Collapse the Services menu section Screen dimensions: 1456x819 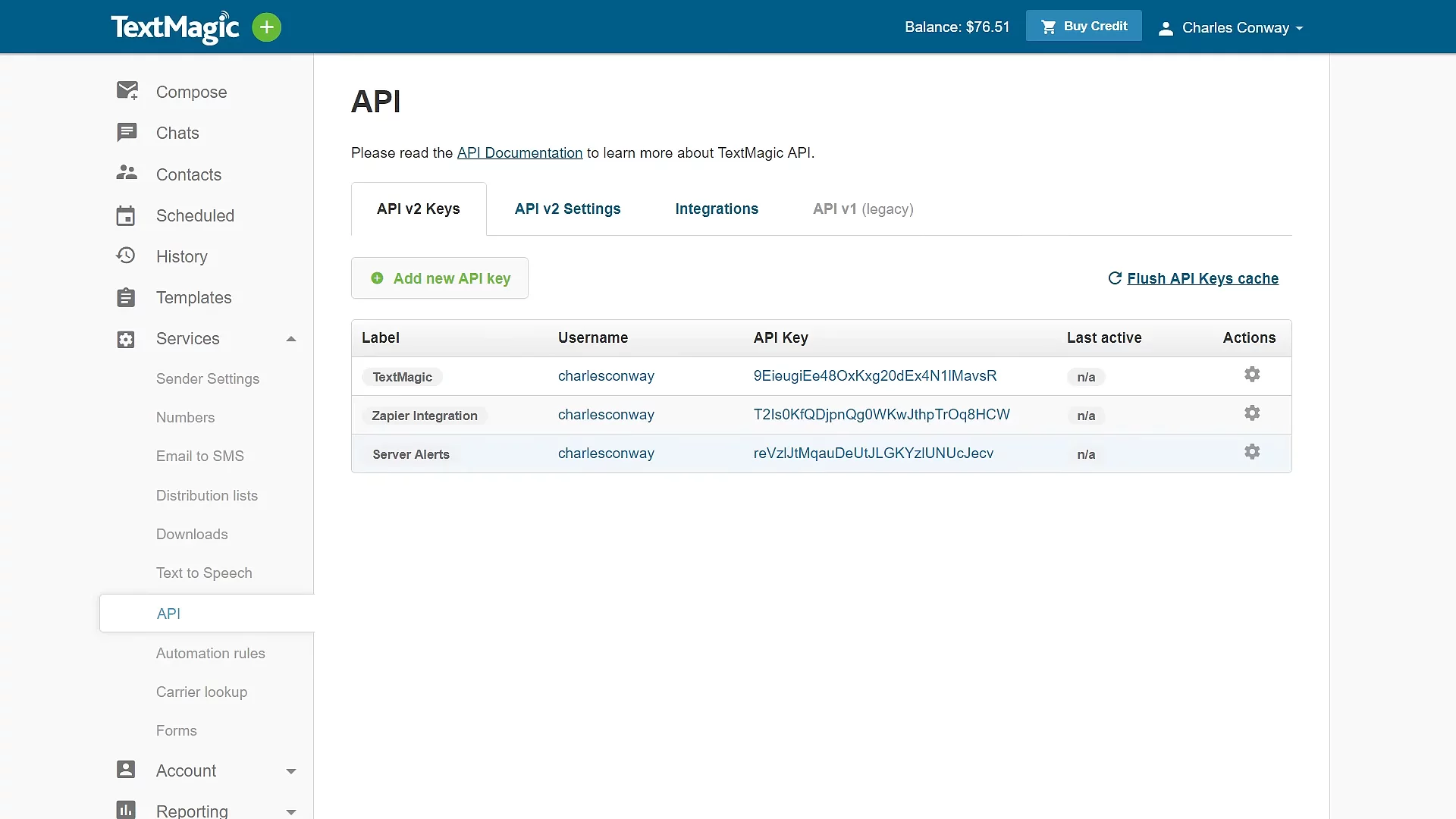coord(290,339)
